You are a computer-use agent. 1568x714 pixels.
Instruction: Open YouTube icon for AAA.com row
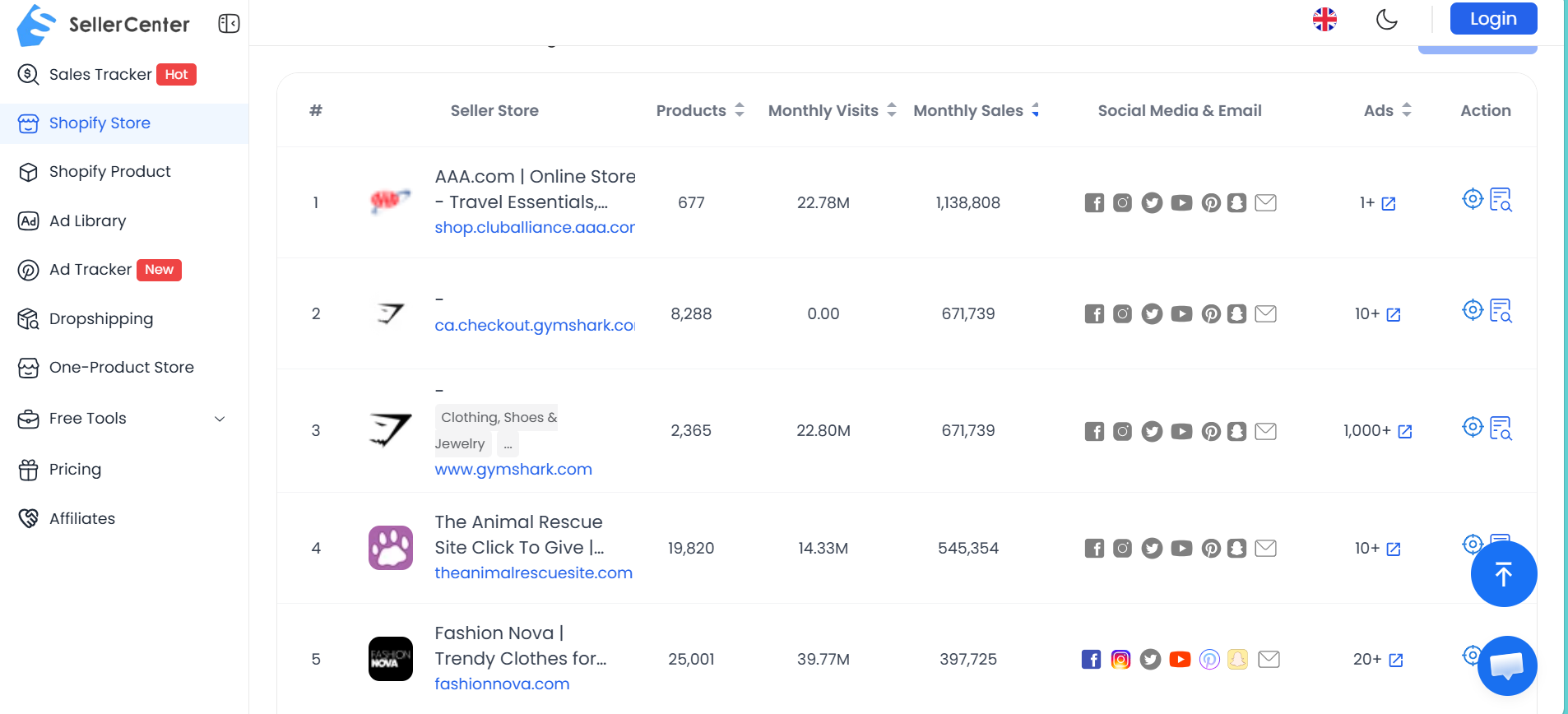point(1181,203)
